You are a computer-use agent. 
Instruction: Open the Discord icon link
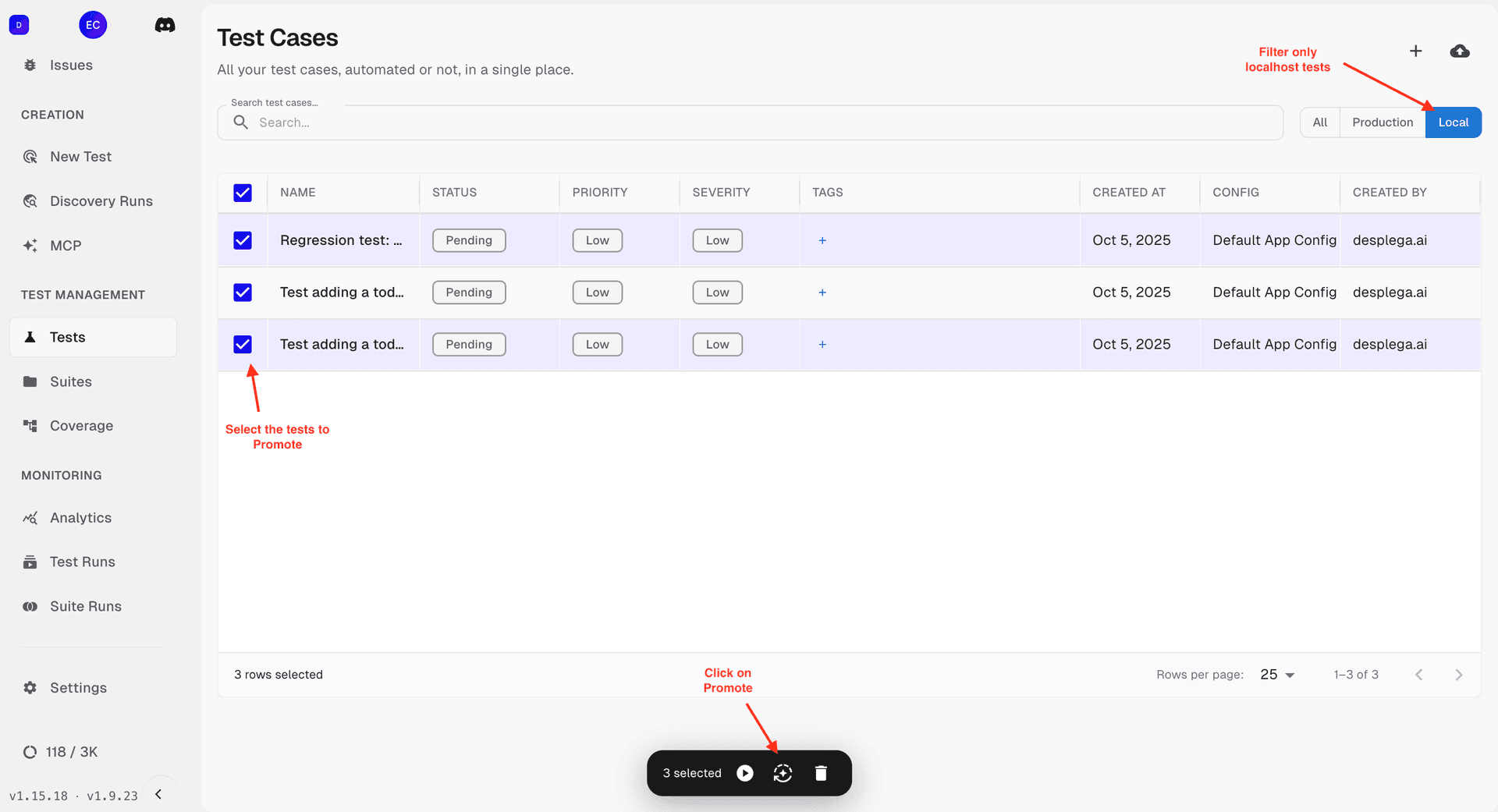pyautogui.click(x=165, y=25)
